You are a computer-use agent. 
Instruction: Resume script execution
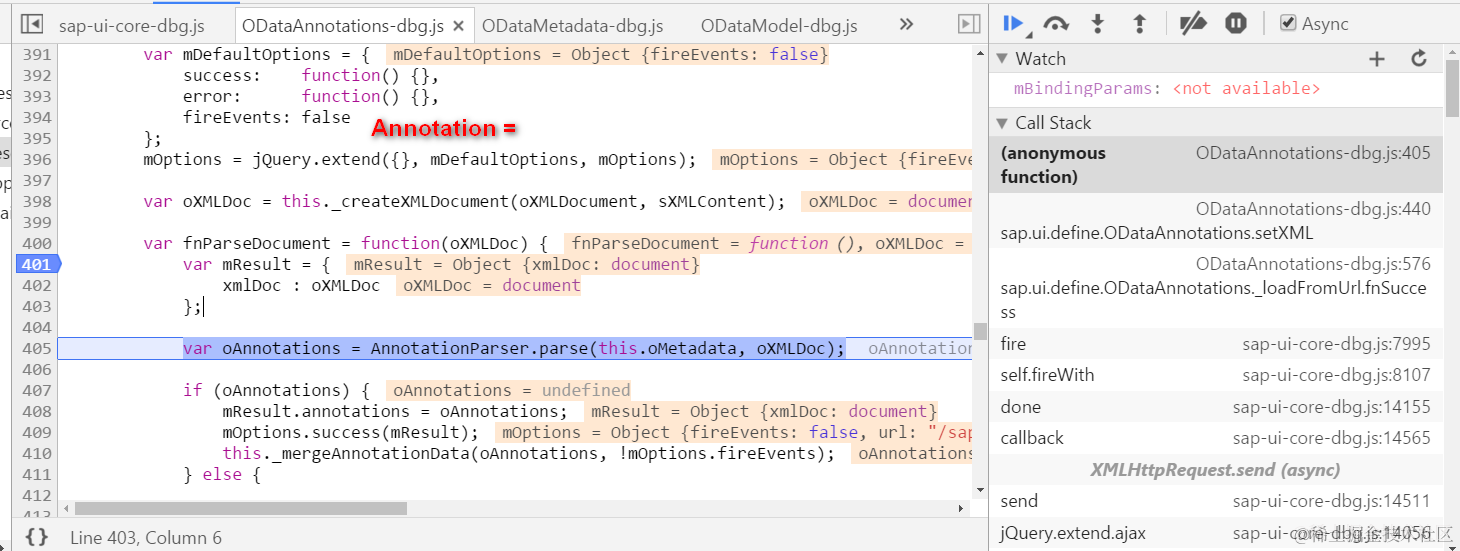1014,23
